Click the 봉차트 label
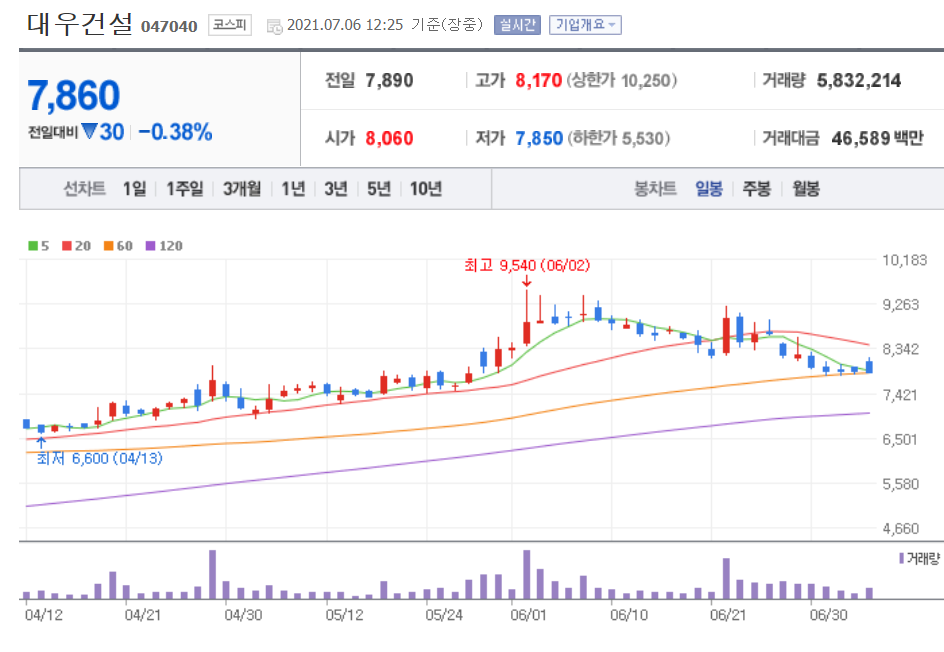Viewport: 944px width, 652px height. point(655,189)
